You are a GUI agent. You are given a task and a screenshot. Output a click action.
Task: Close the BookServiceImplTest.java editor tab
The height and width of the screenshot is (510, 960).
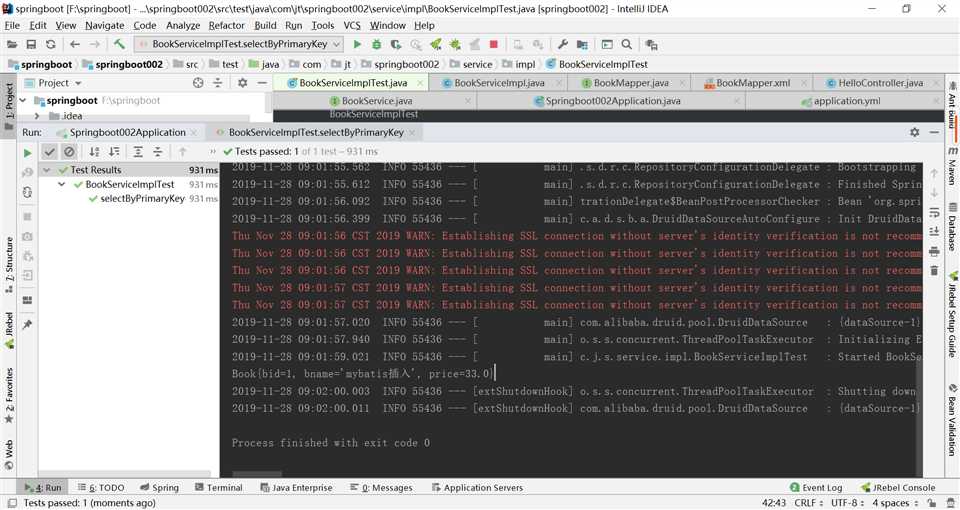pos(420,83)
